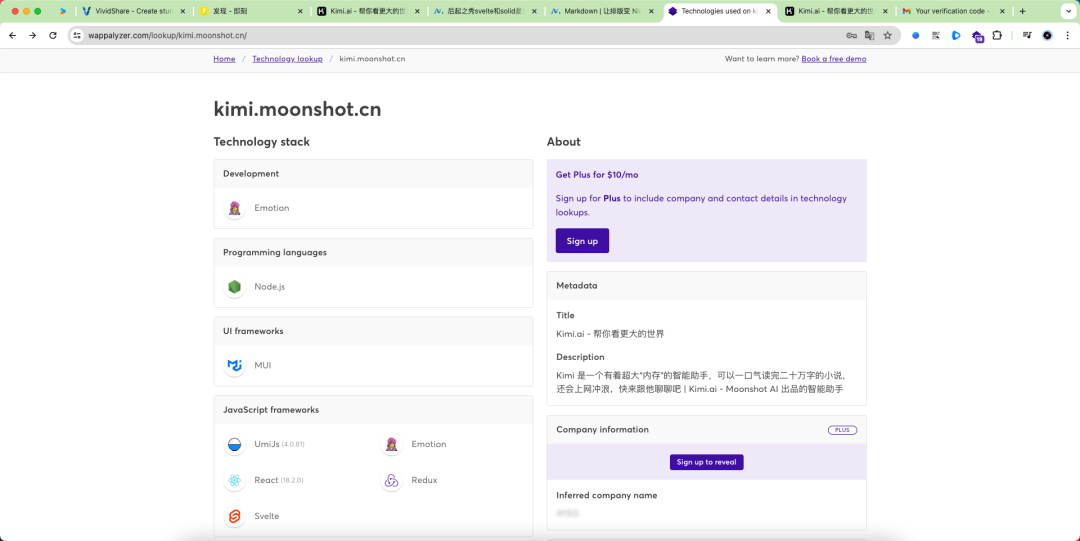1080x541 pixels.
Task: Click the translate page icon
Action: [869, 35]
